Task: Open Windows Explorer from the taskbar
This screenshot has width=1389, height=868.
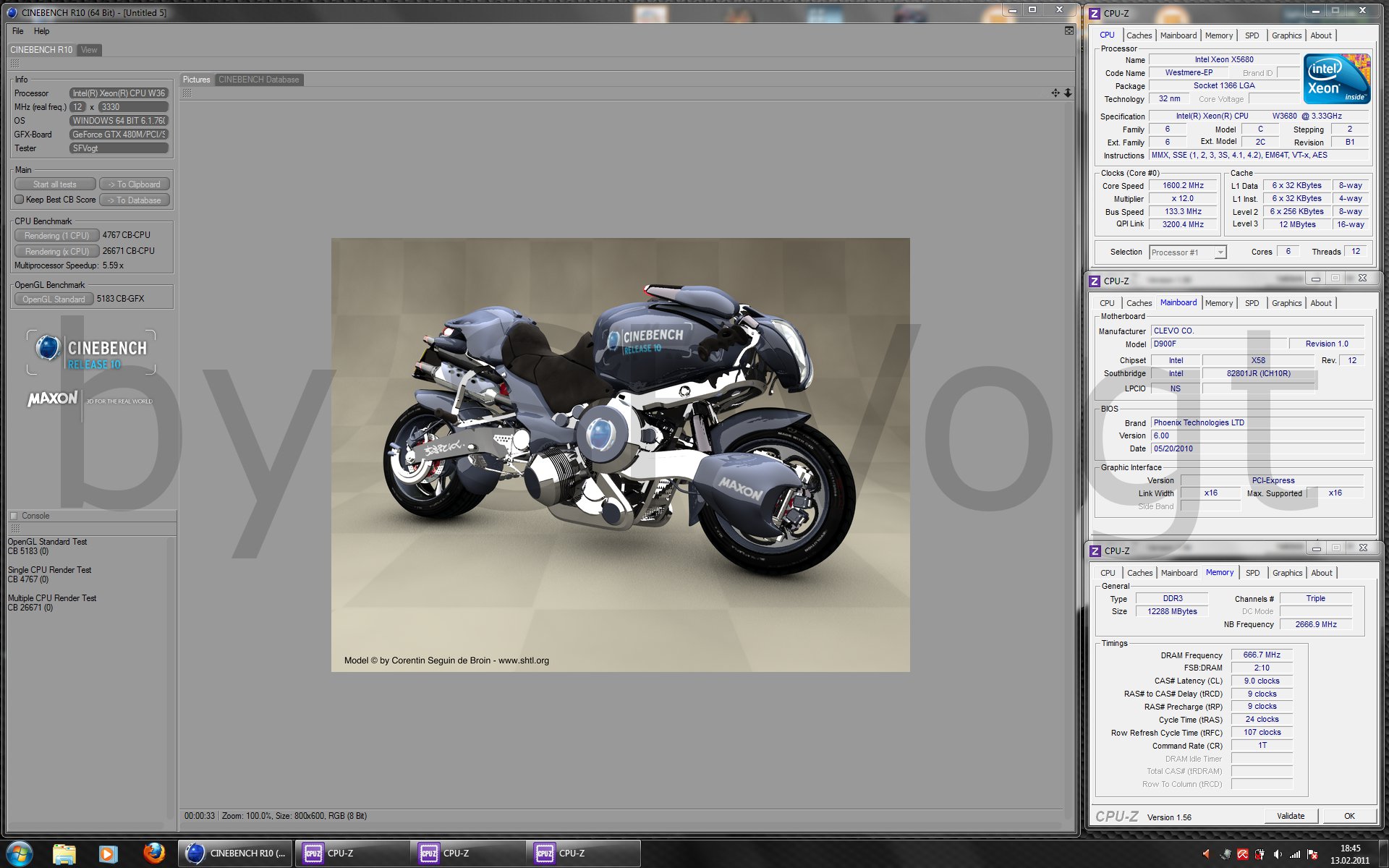Action: 64,854
